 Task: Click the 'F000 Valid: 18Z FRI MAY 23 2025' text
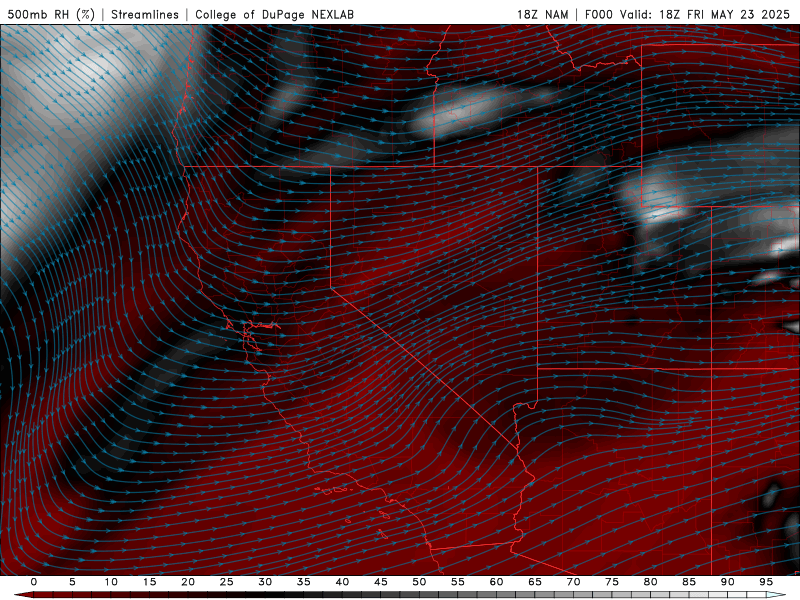687,14
